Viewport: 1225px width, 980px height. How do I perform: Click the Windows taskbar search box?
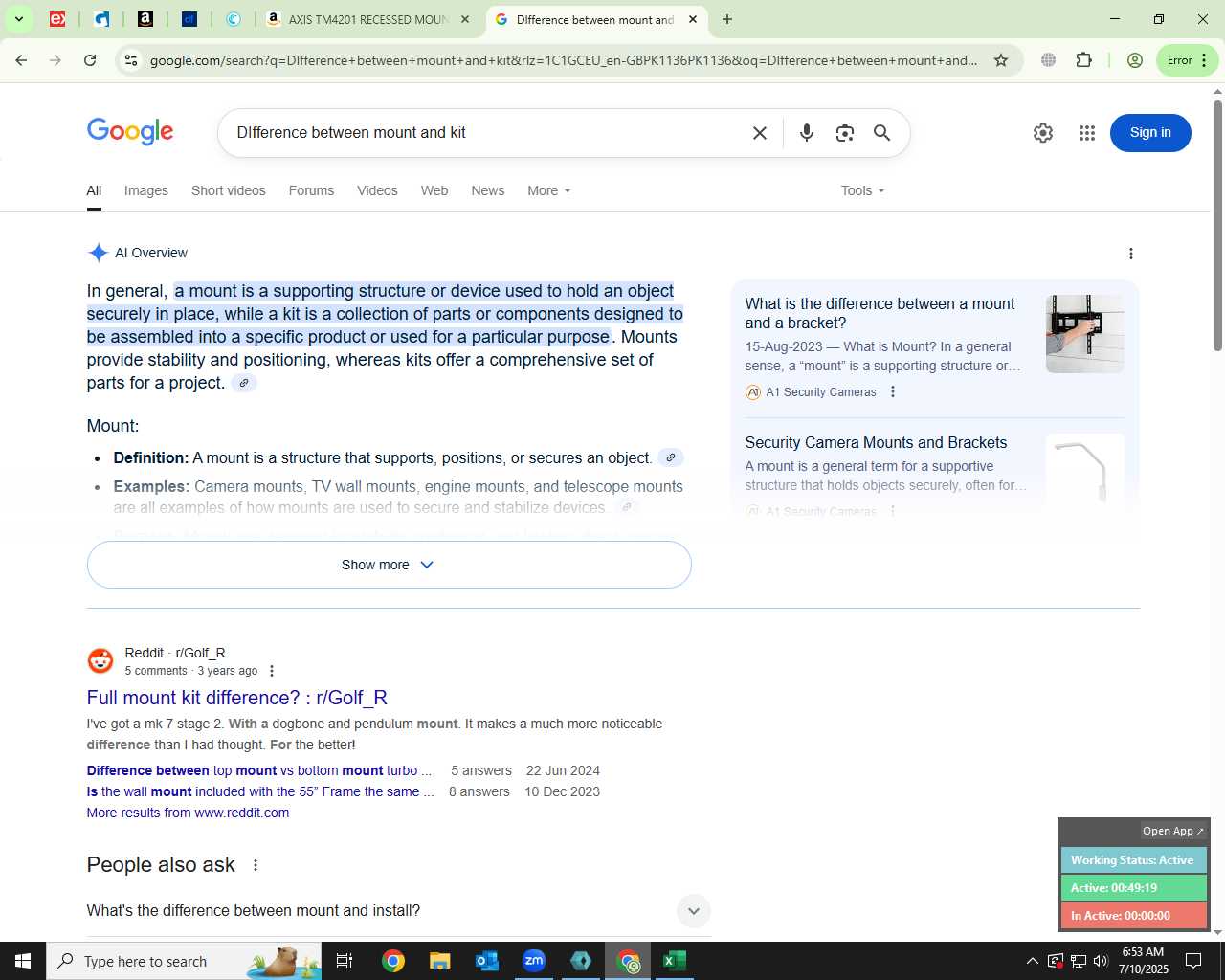(x=184, y=961)
